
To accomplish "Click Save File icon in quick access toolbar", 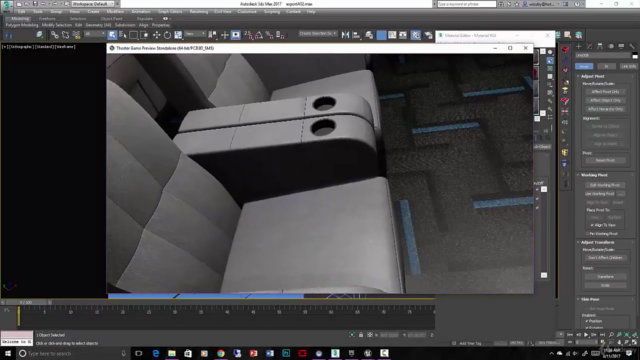I will (35, 4).
